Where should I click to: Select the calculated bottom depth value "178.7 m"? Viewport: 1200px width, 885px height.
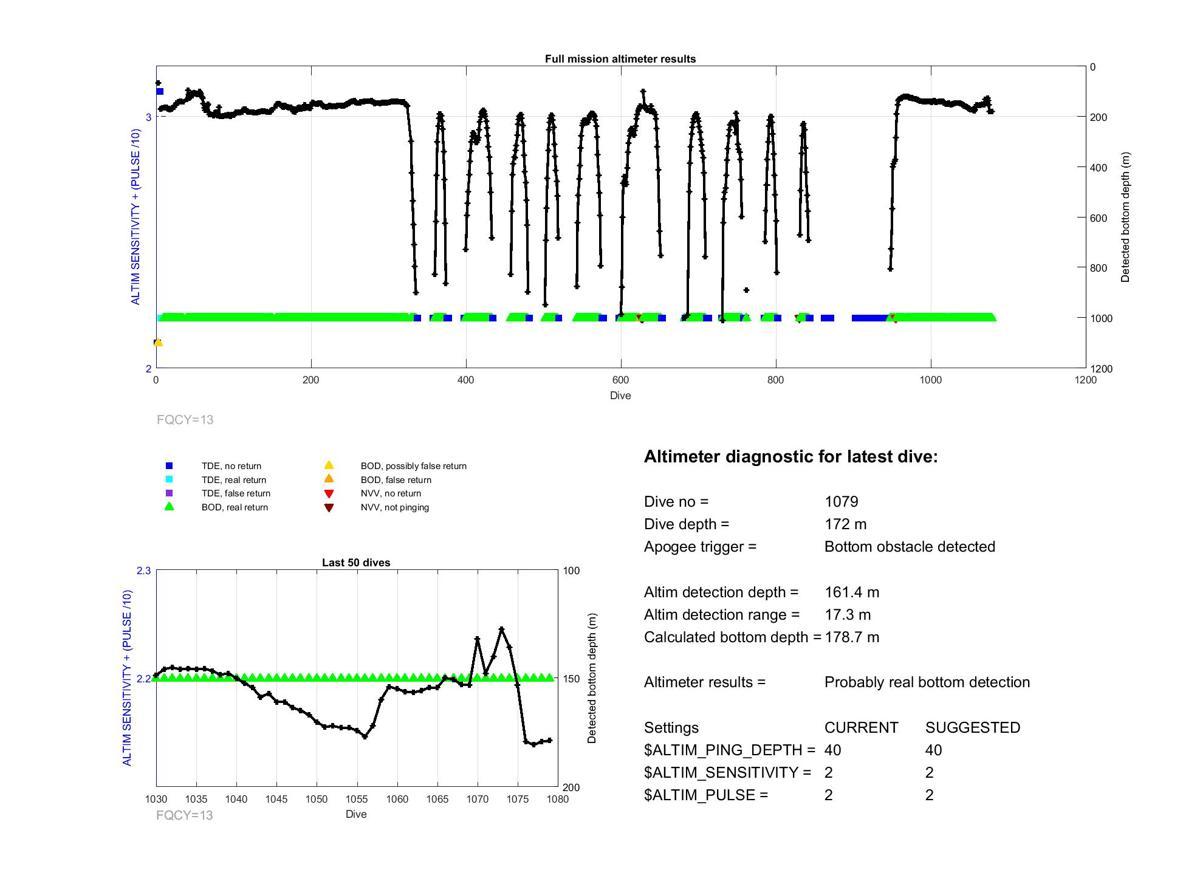pyautogui.click(x=852, y=637)
